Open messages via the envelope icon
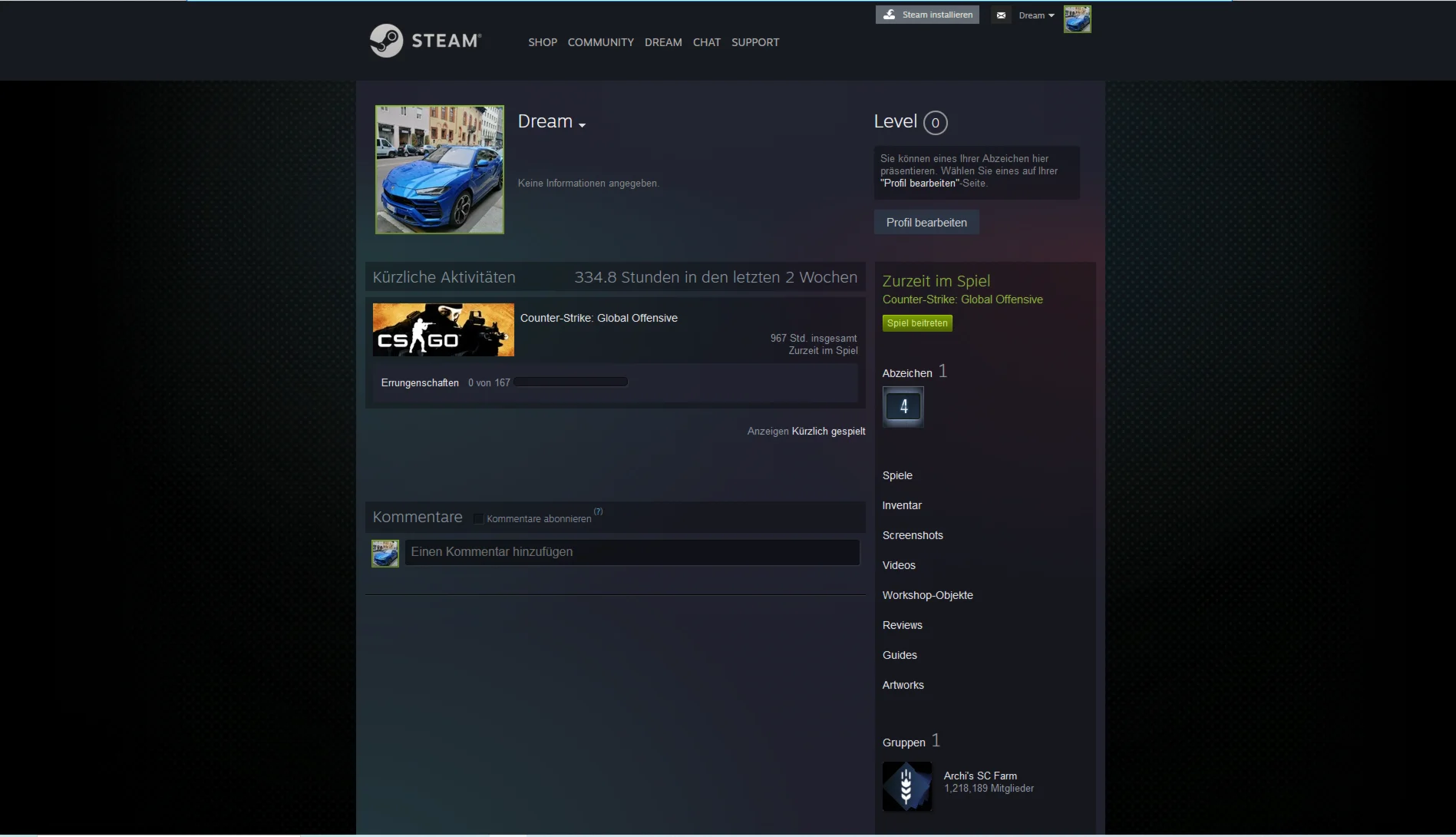This screenshot has height=837, width=1456. 1001,15
